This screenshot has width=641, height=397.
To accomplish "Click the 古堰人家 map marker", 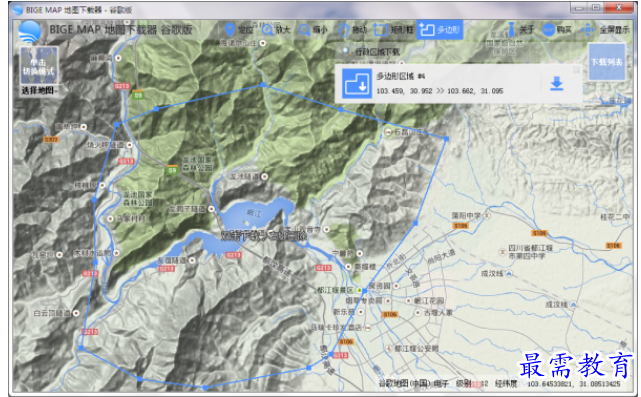I will pos(417,312).
